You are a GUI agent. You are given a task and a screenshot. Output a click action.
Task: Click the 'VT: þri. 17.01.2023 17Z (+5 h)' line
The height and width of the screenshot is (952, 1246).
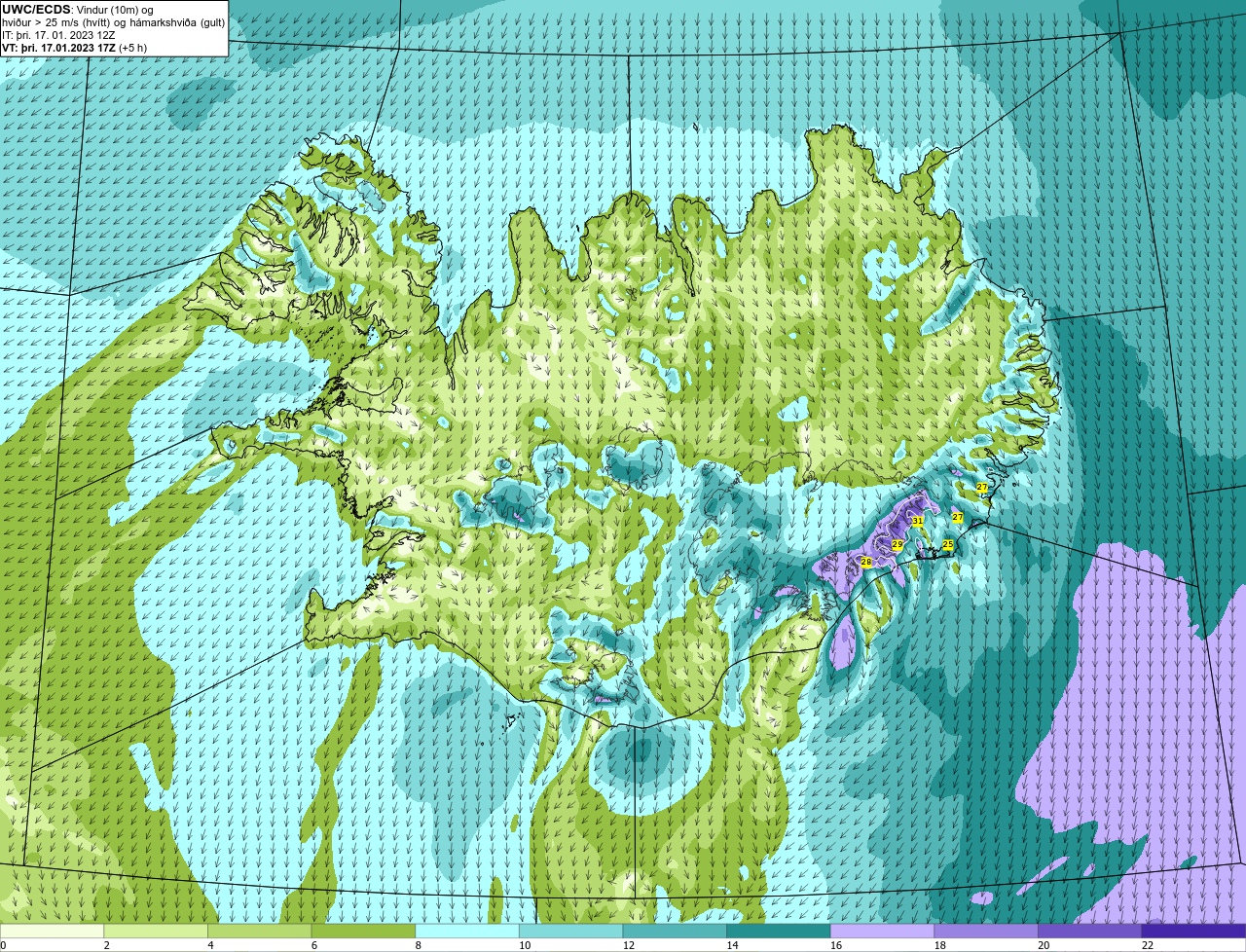pyautogui.click(x=75, y=48)
